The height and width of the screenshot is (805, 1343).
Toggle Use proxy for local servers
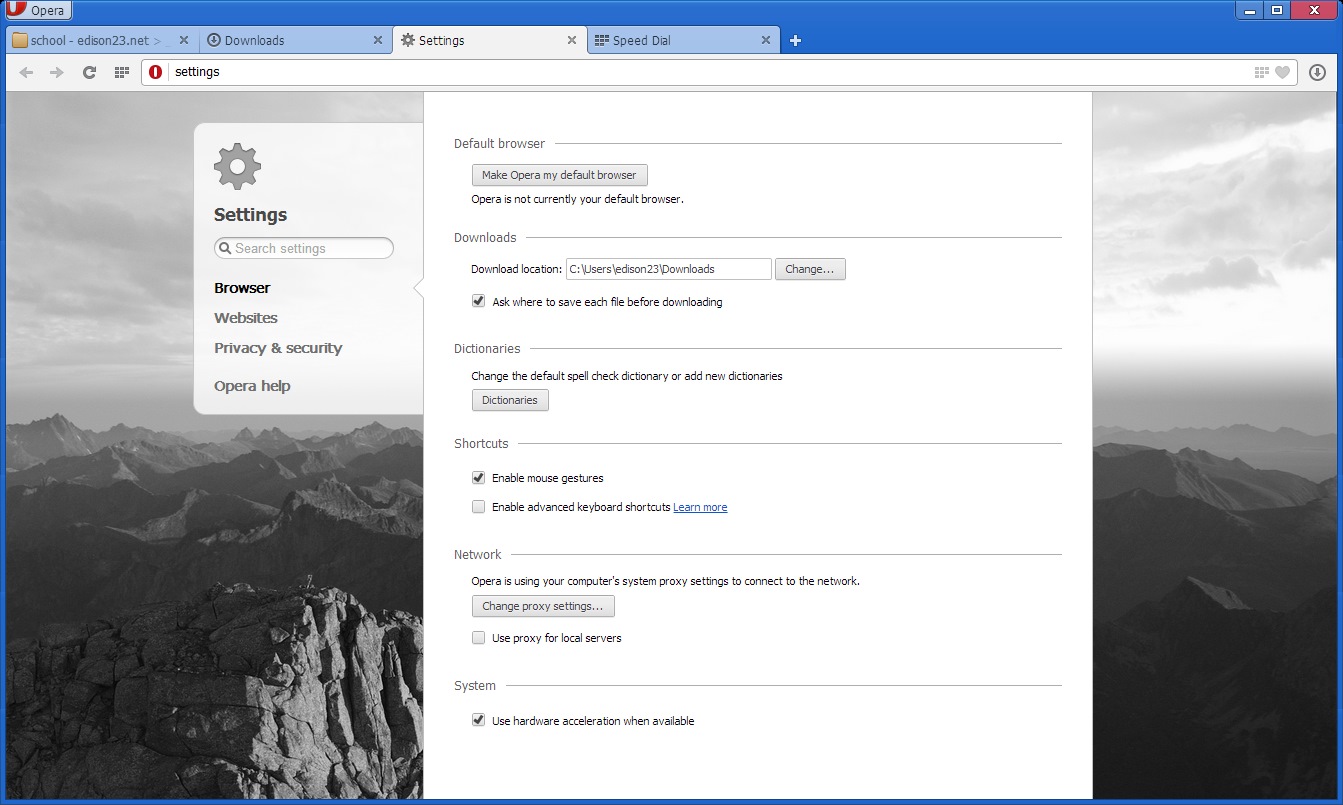pos(478,638)
